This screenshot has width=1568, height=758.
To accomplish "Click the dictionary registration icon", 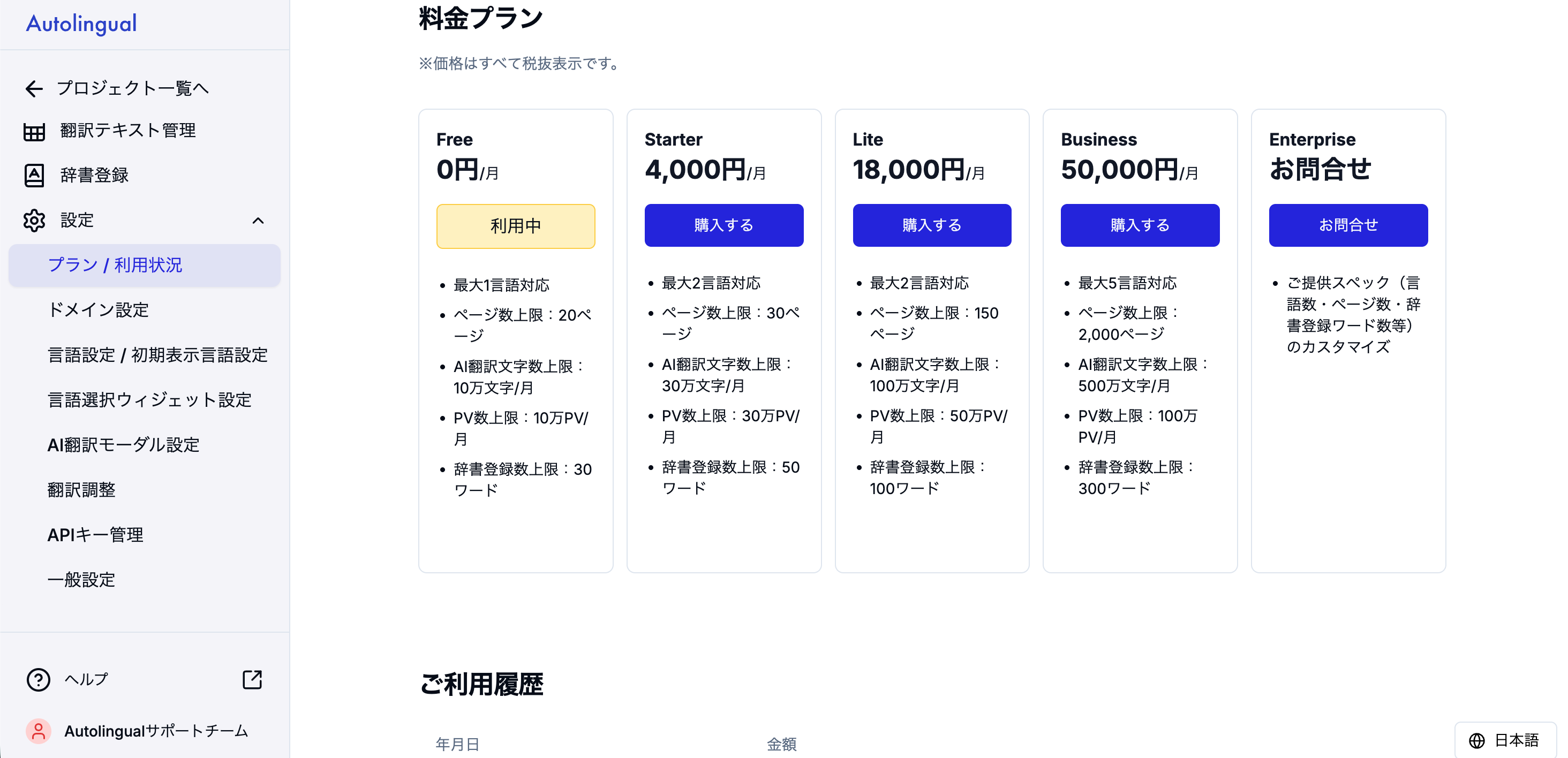I will point(34,175).
